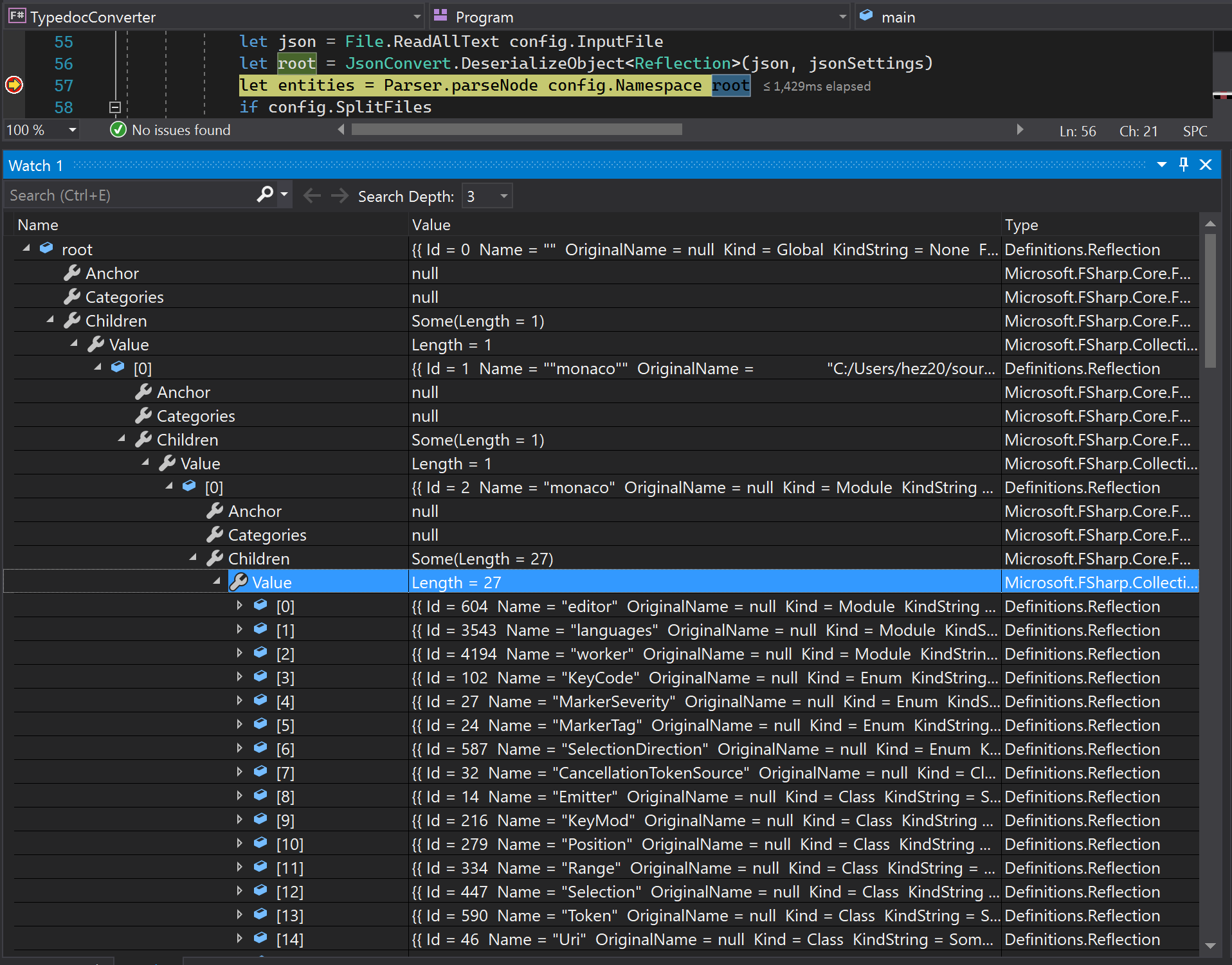Click the forward navigation arrow in Watch 1
Viewport: 1232px width, 965px height.
(x=340, y=195)
